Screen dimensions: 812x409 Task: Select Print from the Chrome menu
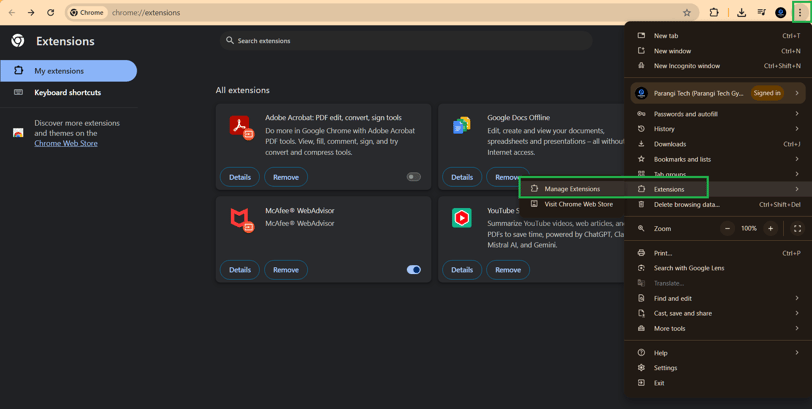pyautogui.click(x=718, y=253)
